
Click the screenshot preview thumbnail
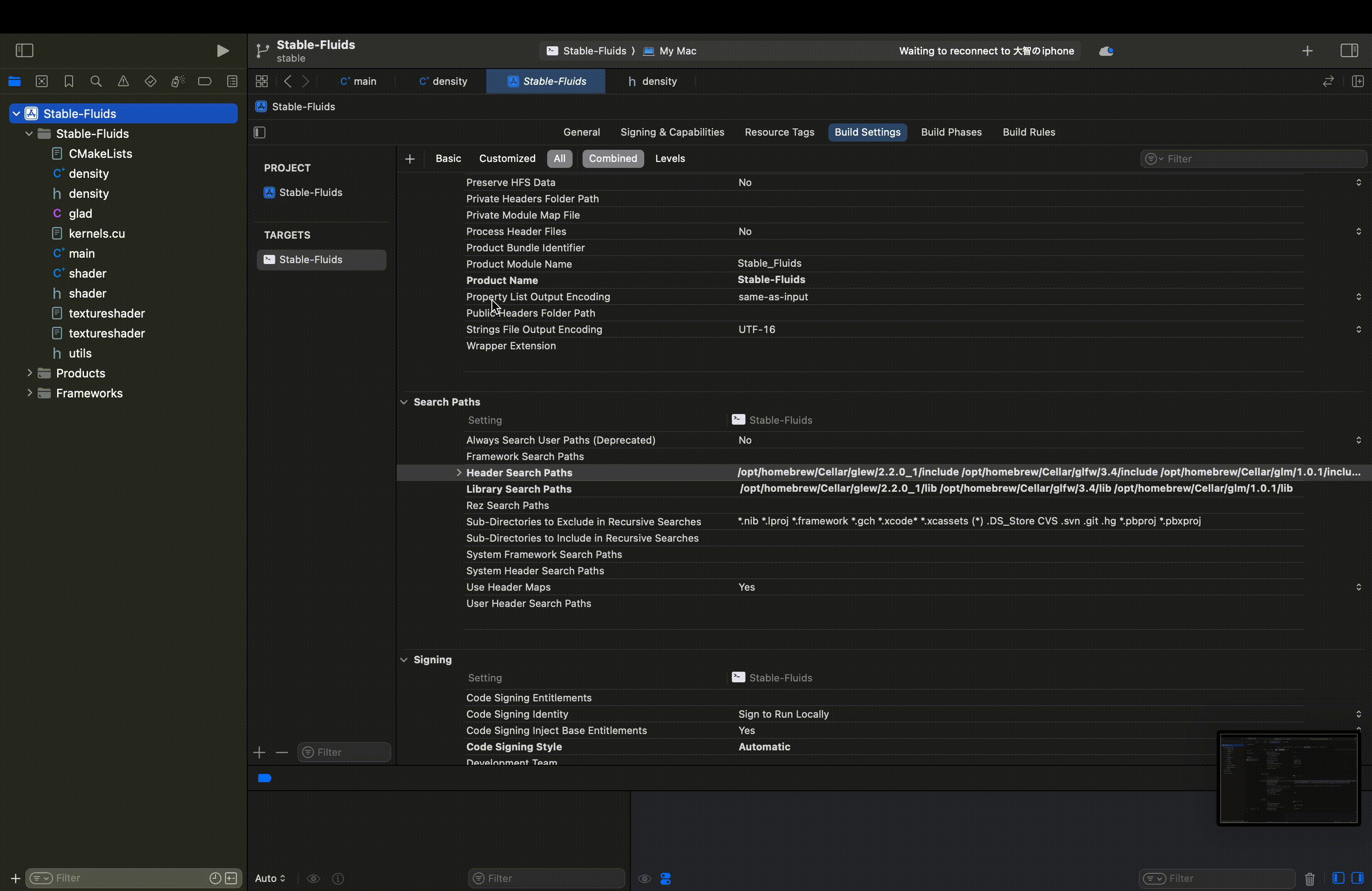1289,778
